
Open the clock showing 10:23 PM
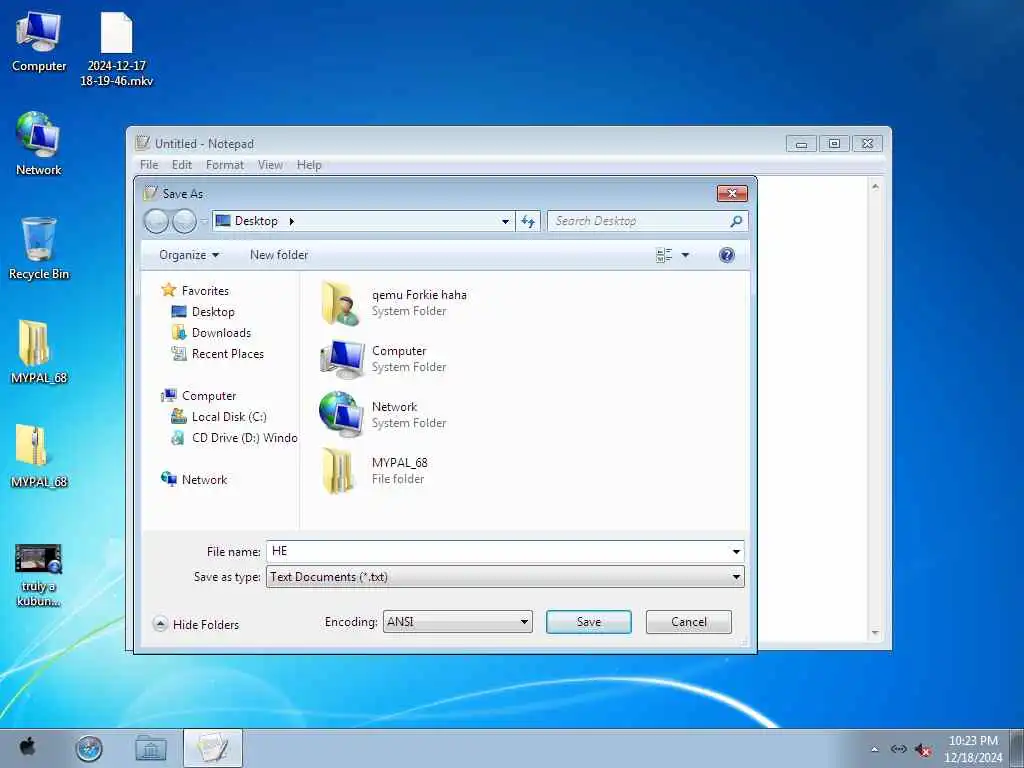[973, 748]
